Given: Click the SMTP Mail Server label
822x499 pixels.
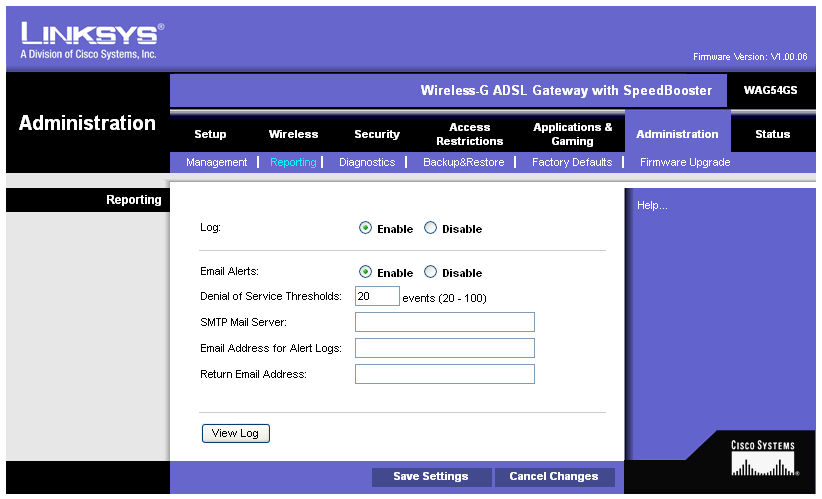Looking at the screenshot, I should [243, 322].
